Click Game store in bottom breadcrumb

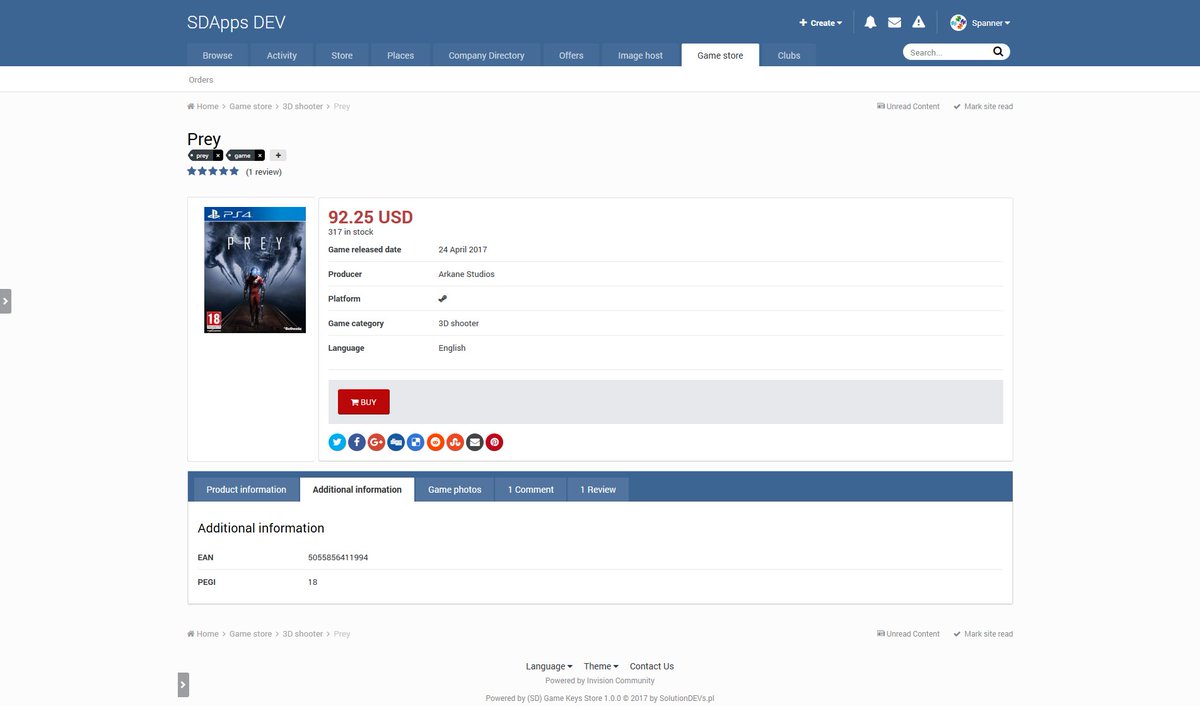pos(251,634)
